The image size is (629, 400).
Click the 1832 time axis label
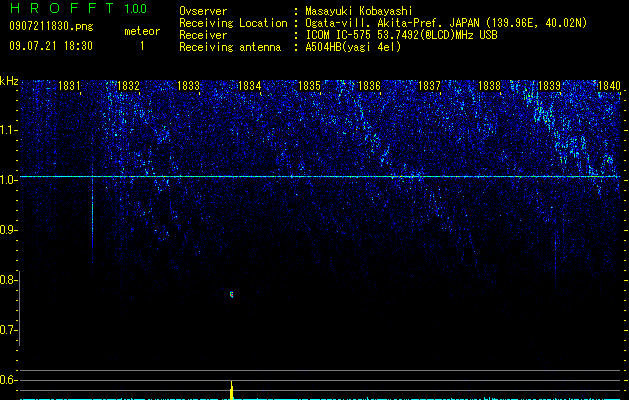tap(128, 86)
